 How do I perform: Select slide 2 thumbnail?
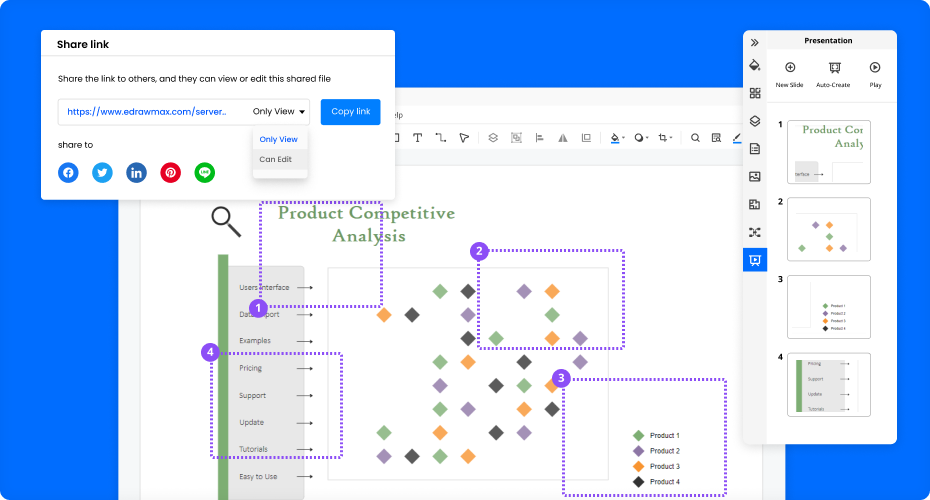pos(828,229)
